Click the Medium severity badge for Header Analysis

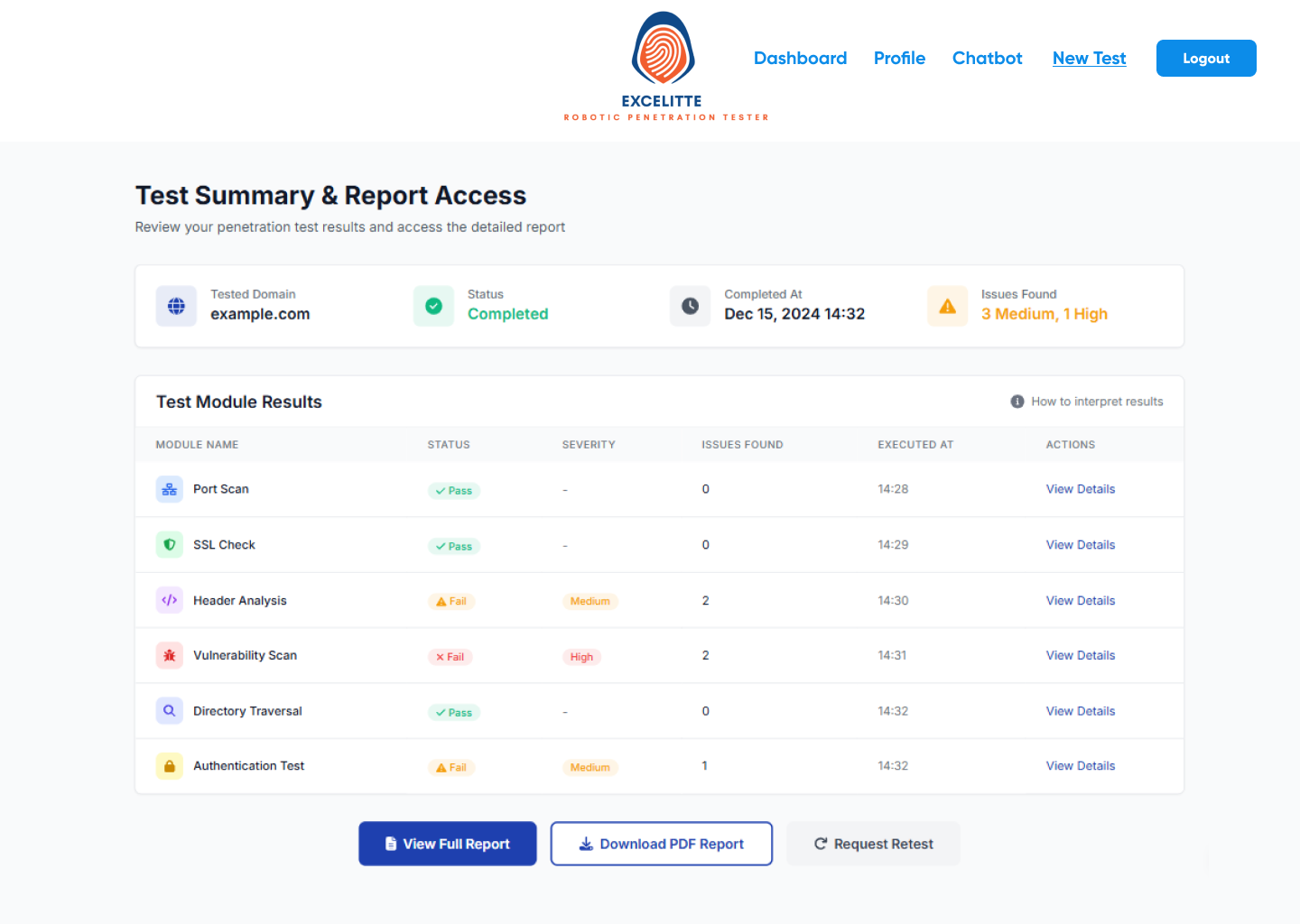590,601
